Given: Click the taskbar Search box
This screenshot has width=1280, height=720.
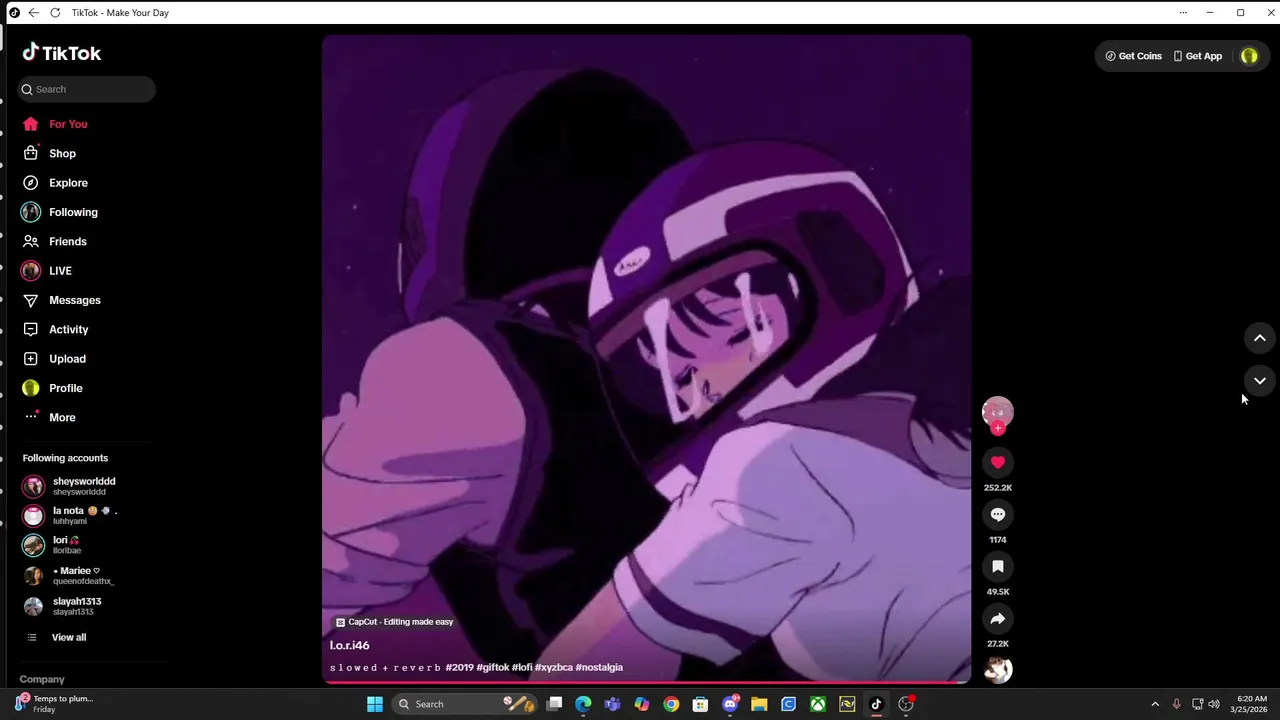Looking at the screenshot, I should pyautogui.click(x=465, y=704).
